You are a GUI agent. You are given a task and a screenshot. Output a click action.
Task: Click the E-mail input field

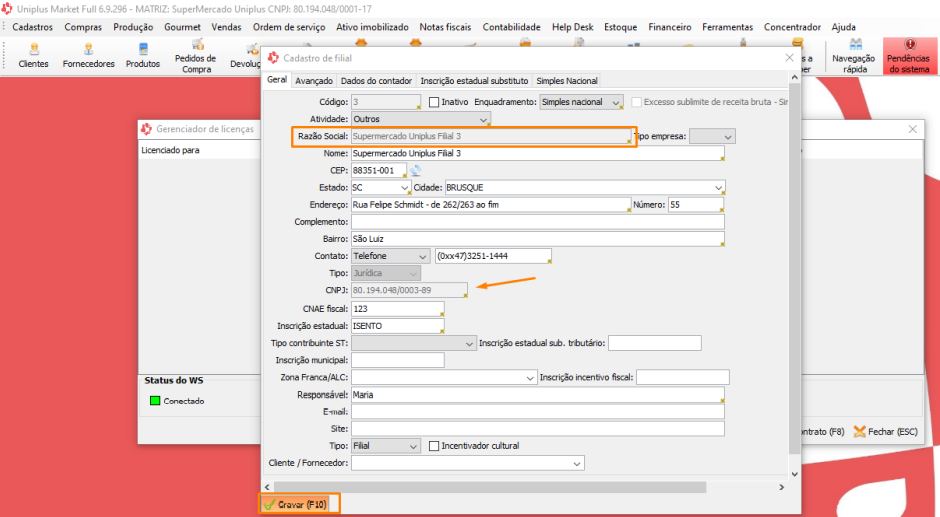[x=538, y=412]
